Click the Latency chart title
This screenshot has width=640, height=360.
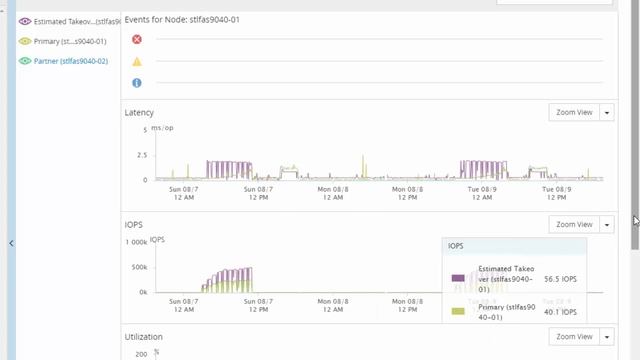(x=139, y=113)
